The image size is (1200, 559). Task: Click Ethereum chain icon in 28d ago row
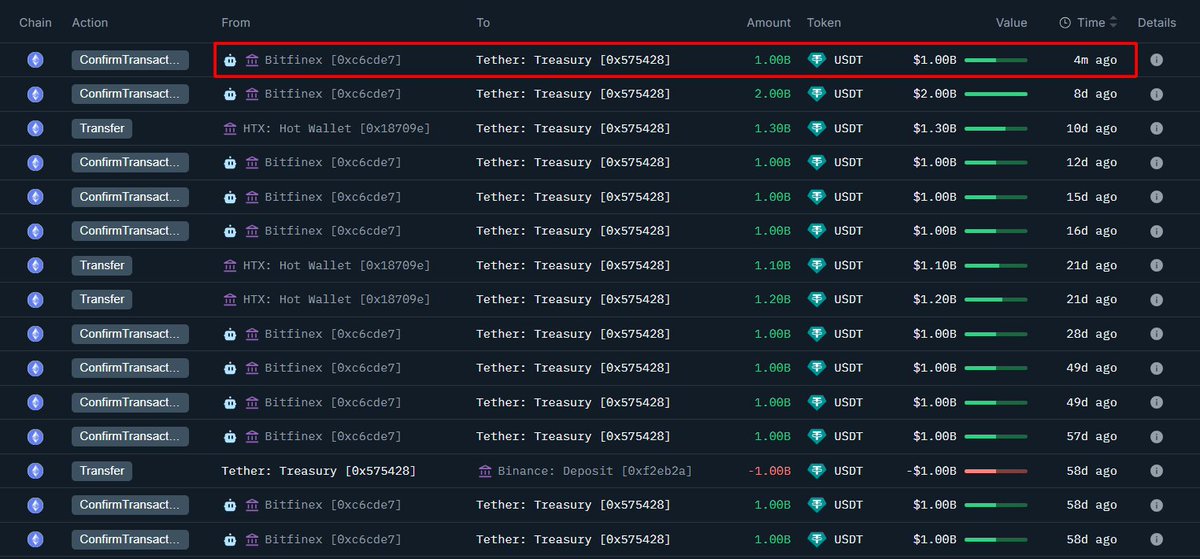click(x=35, y=334)
